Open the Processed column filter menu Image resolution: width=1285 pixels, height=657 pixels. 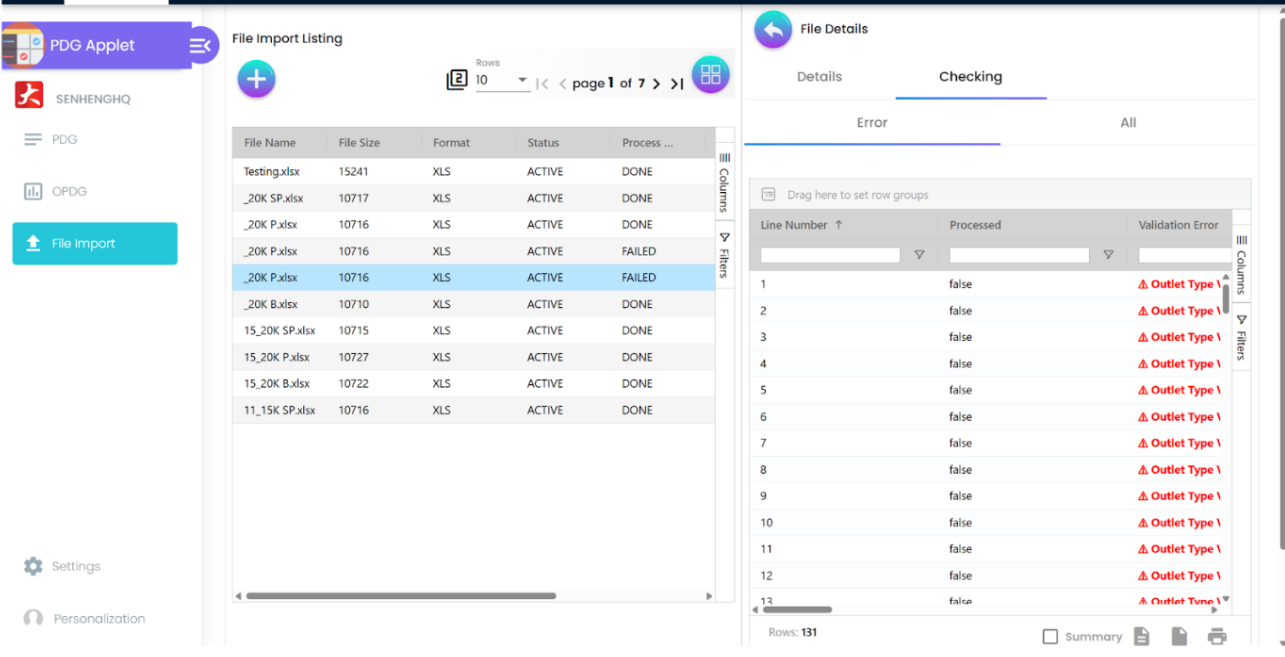tap(1108, 255)
